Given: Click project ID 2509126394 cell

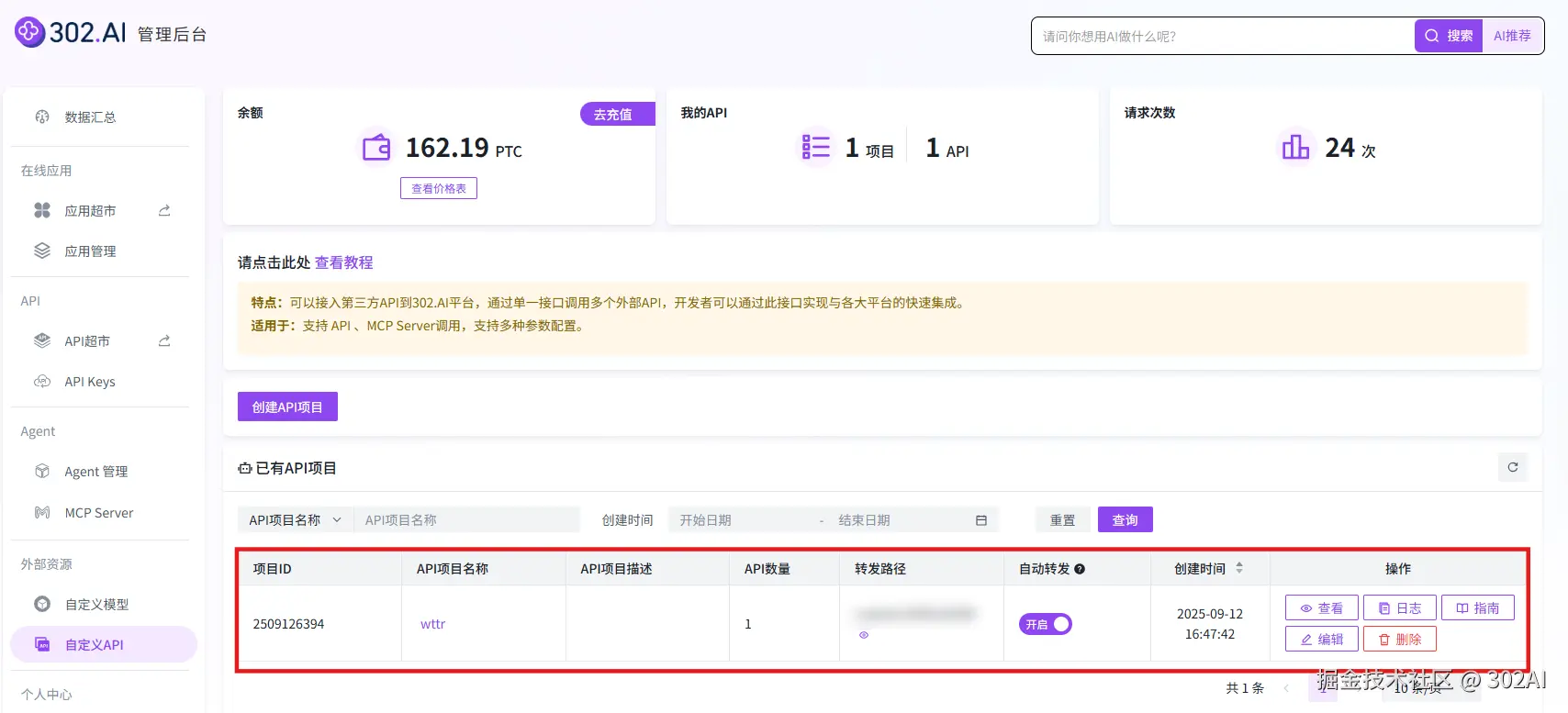Looking at the screenshot, I should 319,624.
